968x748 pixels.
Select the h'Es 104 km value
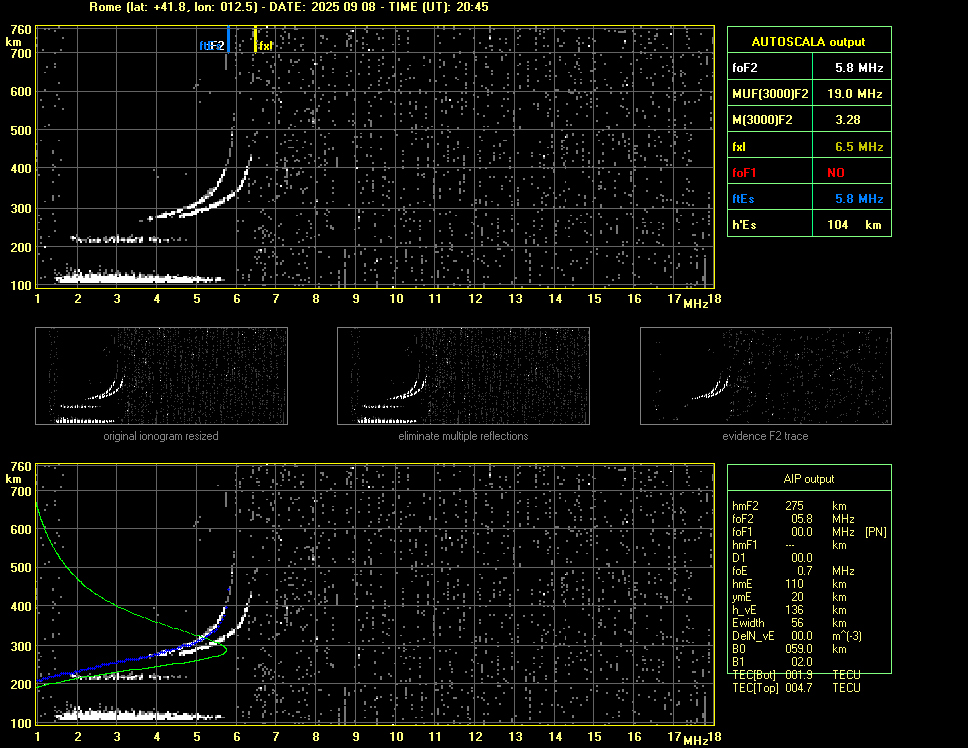(852, 225)
